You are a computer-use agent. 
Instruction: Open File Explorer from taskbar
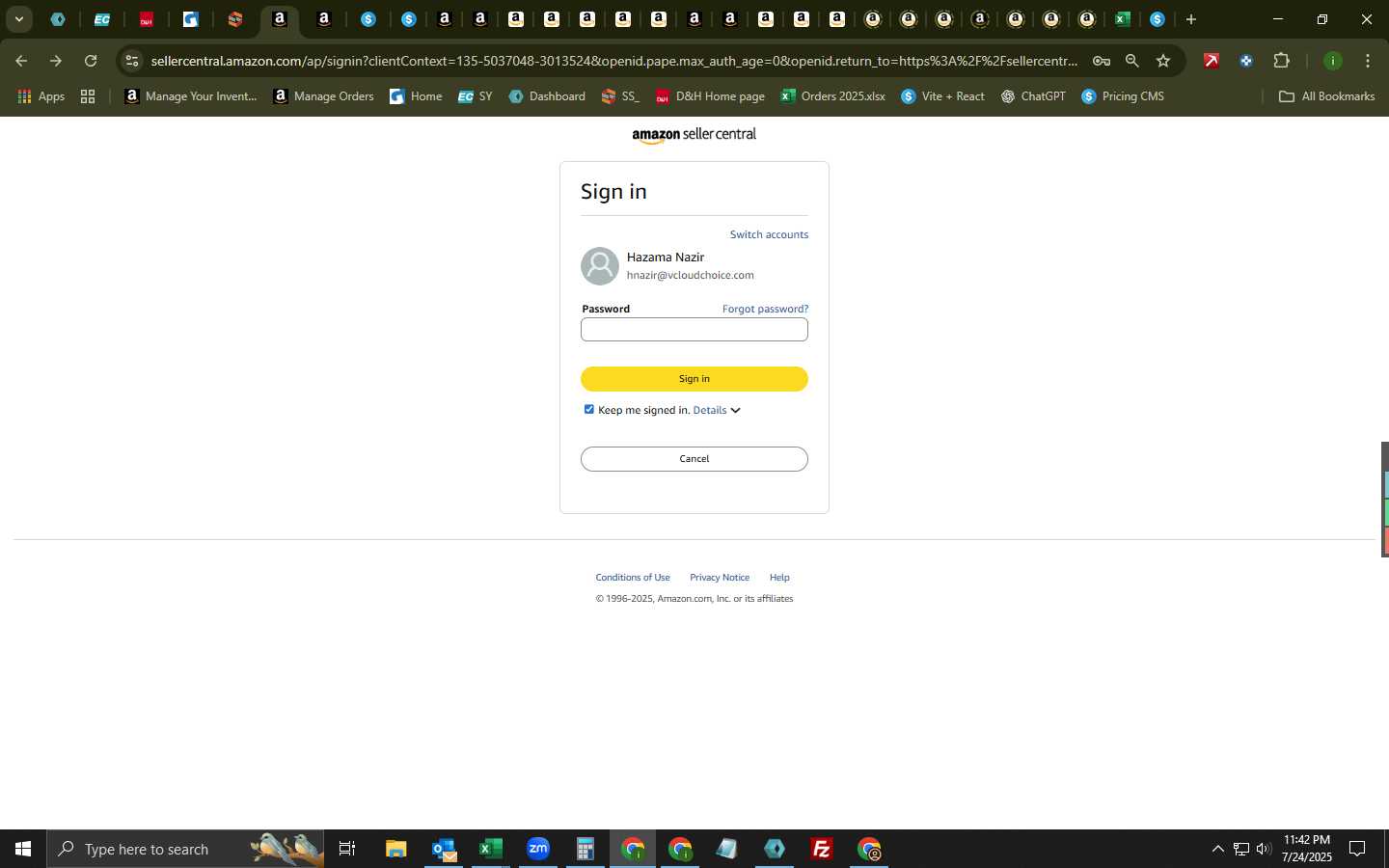coord(396,849)
